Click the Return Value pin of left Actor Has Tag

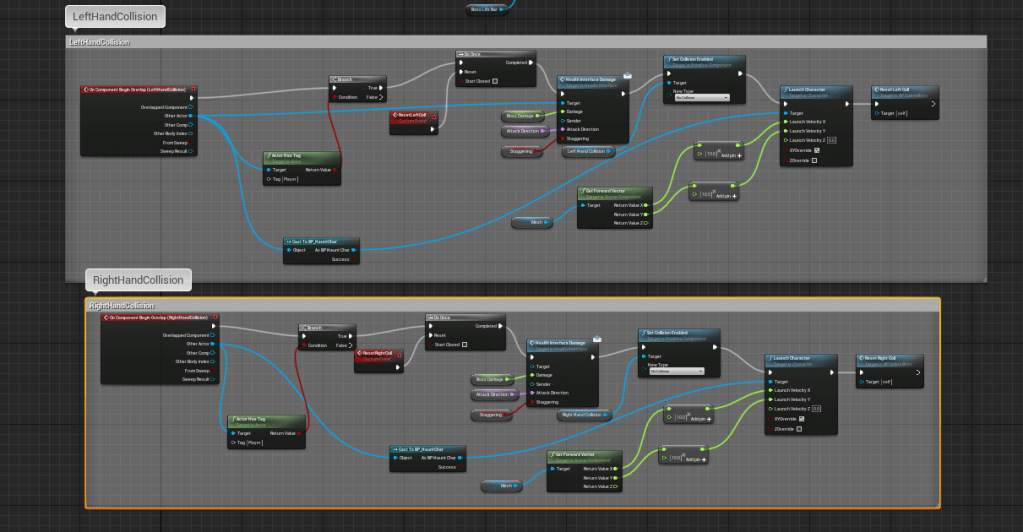pos(336,169)
